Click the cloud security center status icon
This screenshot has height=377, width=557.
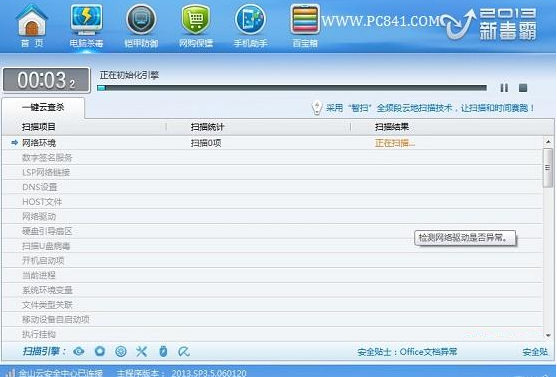pyautogui.click(x=11, y=373)
